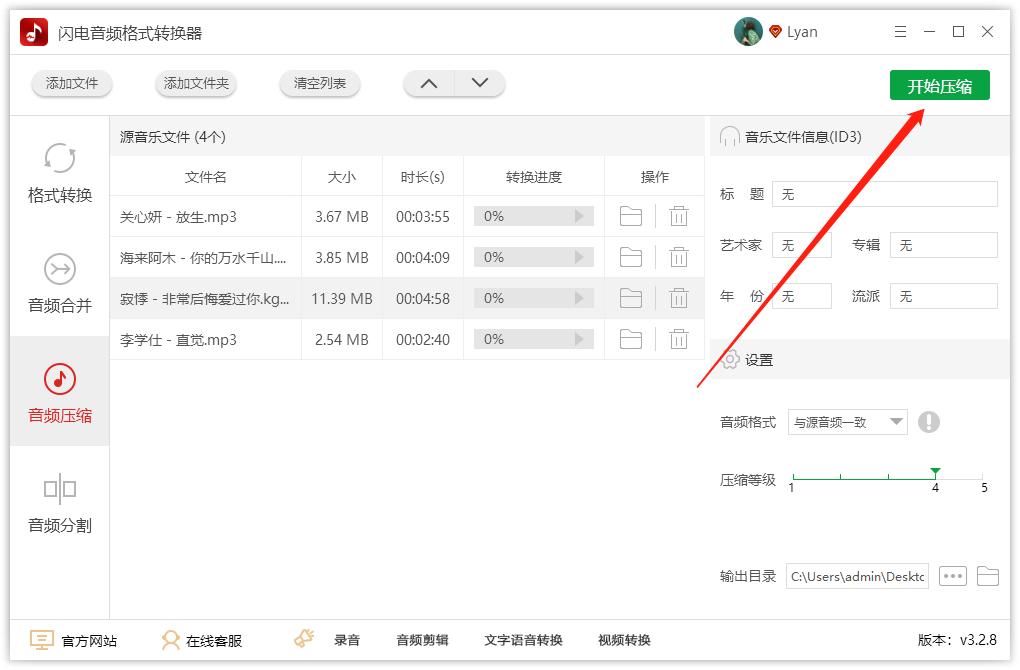Move selected file down with the chevron
The height and width of the screenshot is (670, 1020).
(479, 83)
